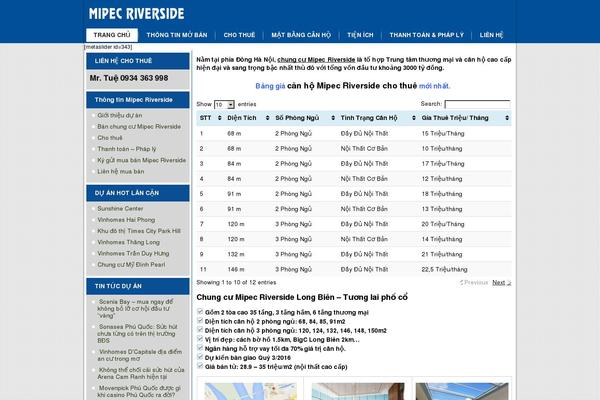Viewport: 600px width, 400px height.
Task: Select row 7 cell 20 Triệu/Tháng
Action: tap(443, 224)
